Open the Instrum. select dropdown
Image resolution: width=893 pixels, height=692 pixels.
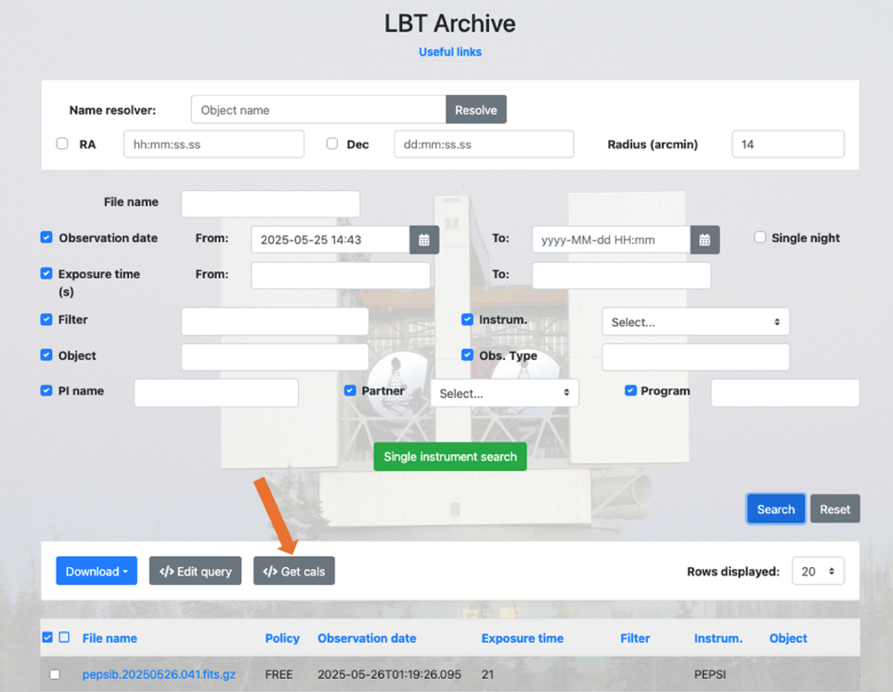(x=695, y=322)
